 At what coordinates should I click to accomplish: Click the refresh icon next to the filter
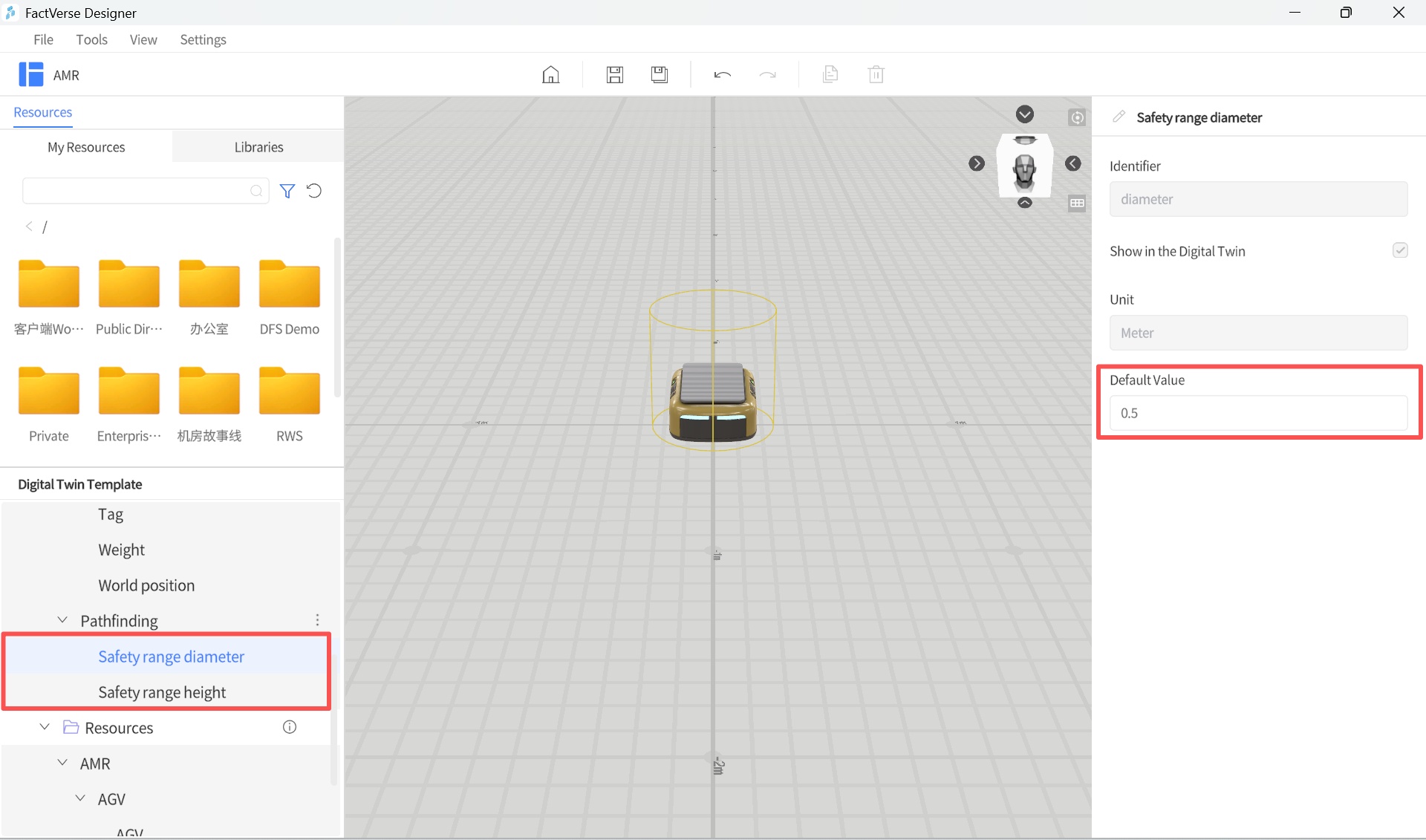[x=313, y=191]
